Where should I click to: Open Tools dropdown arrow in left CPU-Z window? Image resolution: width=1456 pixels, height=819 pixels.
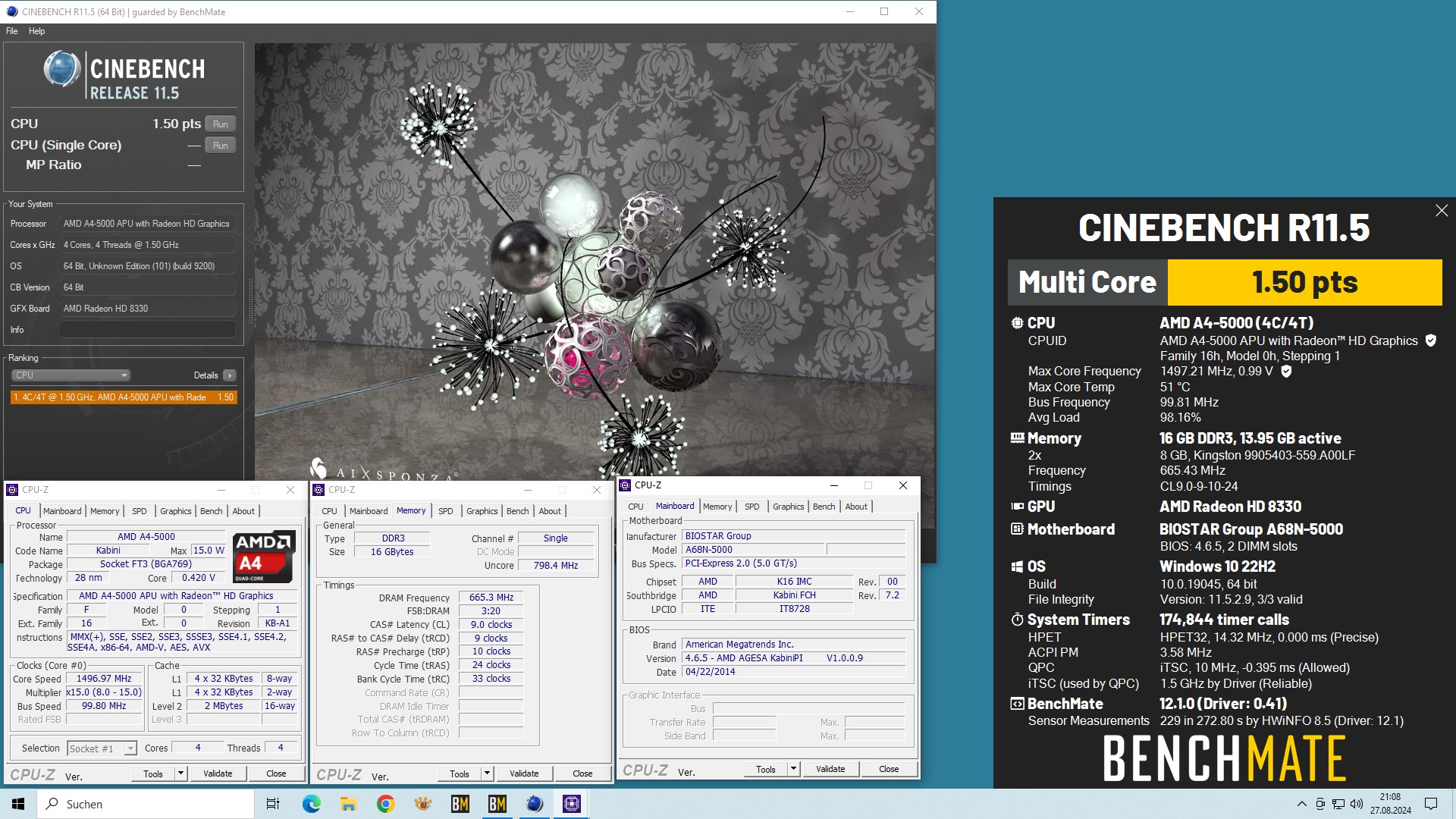(180, 773)
